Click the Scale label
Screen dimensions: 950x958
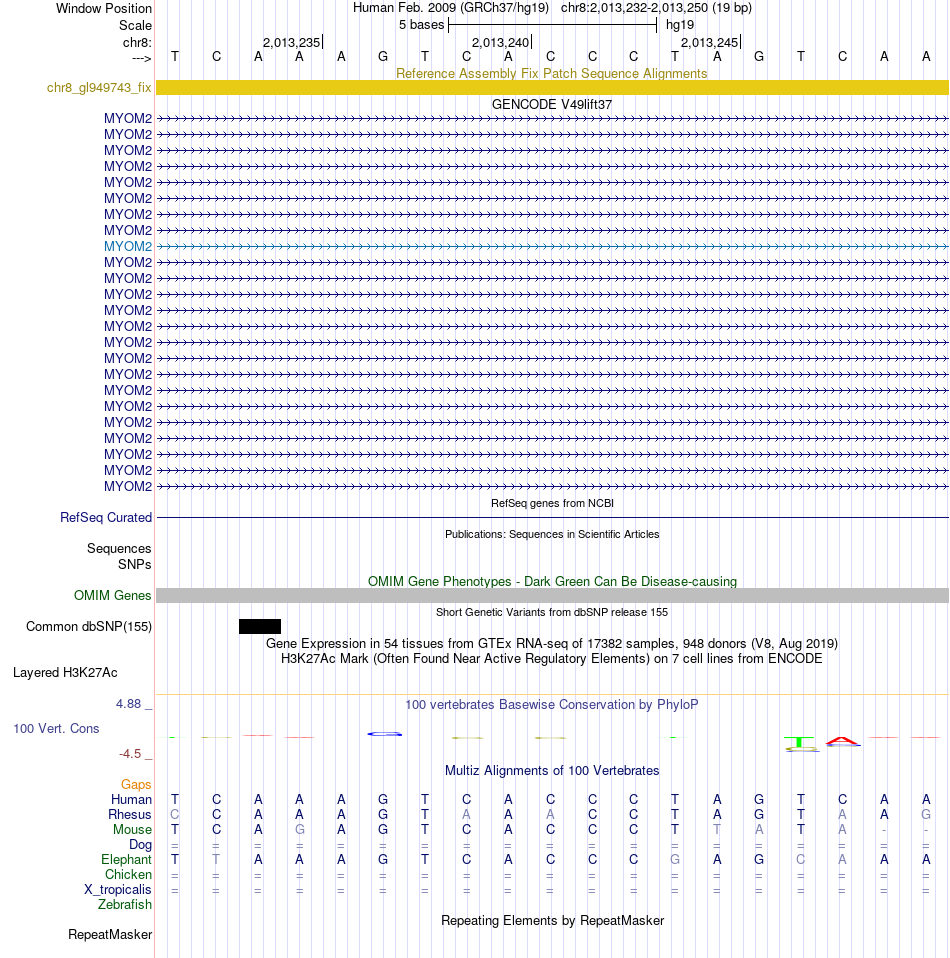coord(135,26)
